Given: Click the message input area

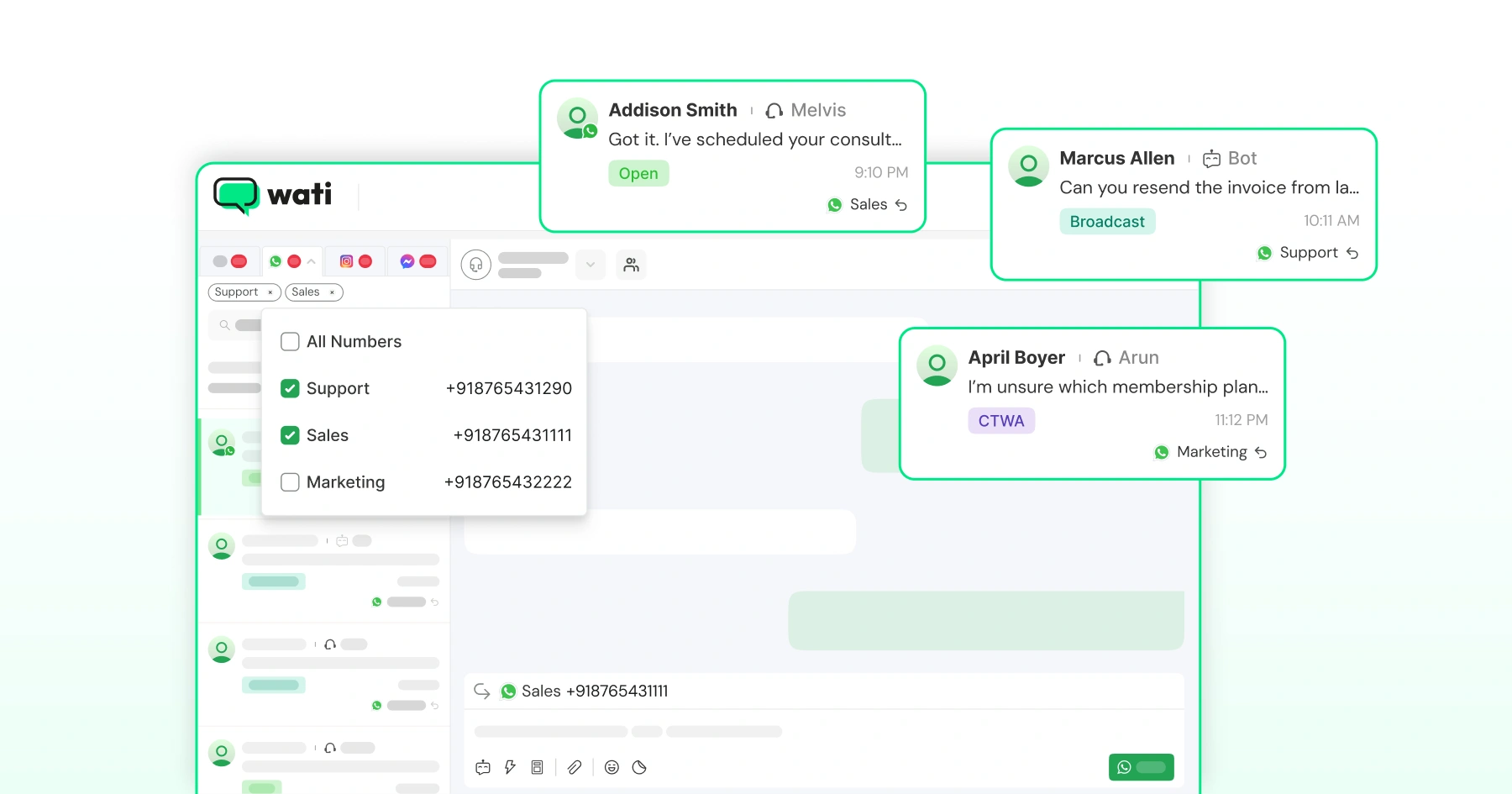Looking at the screenshot, I should pos(824,732).
